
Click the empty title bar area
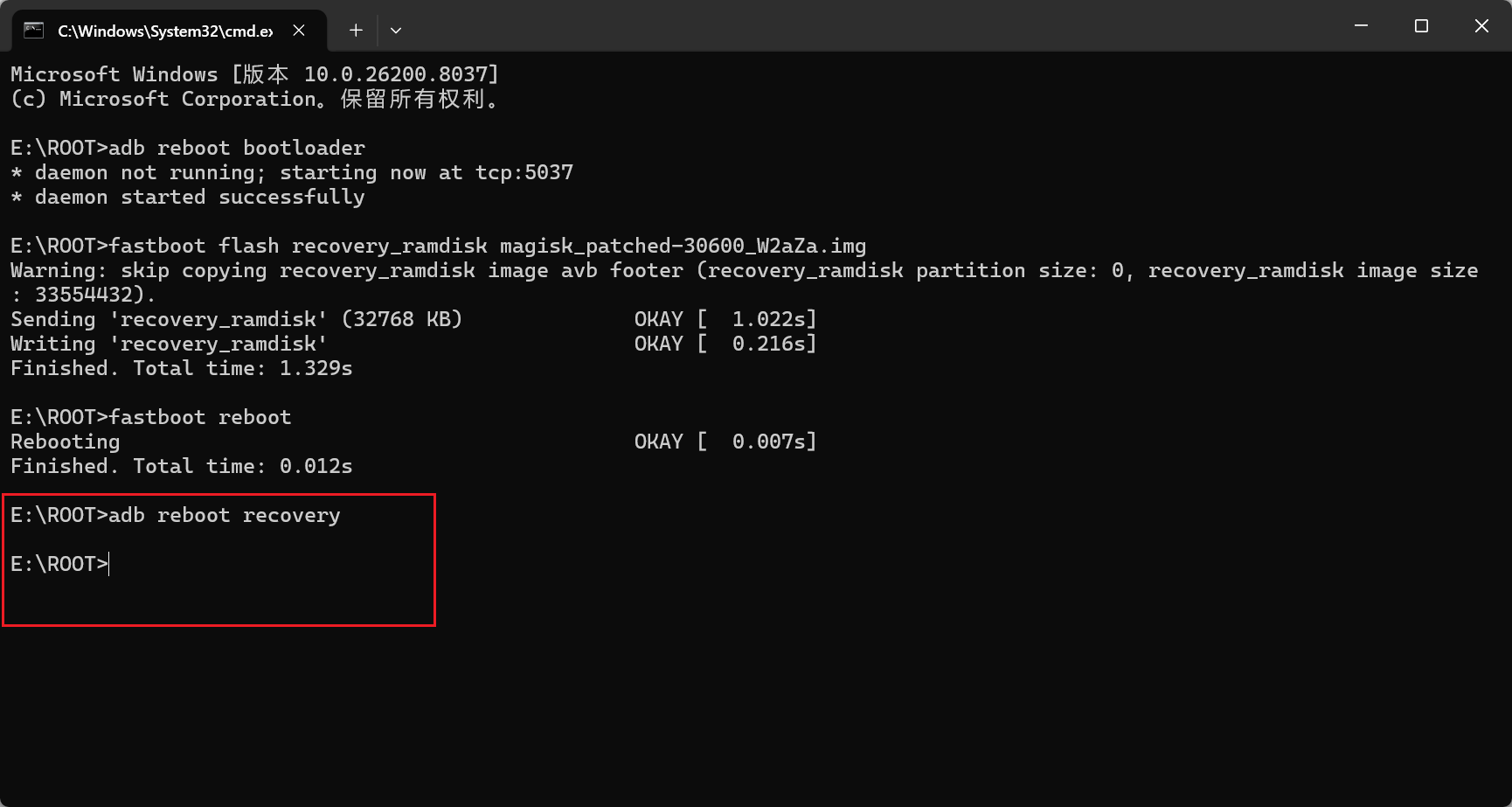coord(874,26)
